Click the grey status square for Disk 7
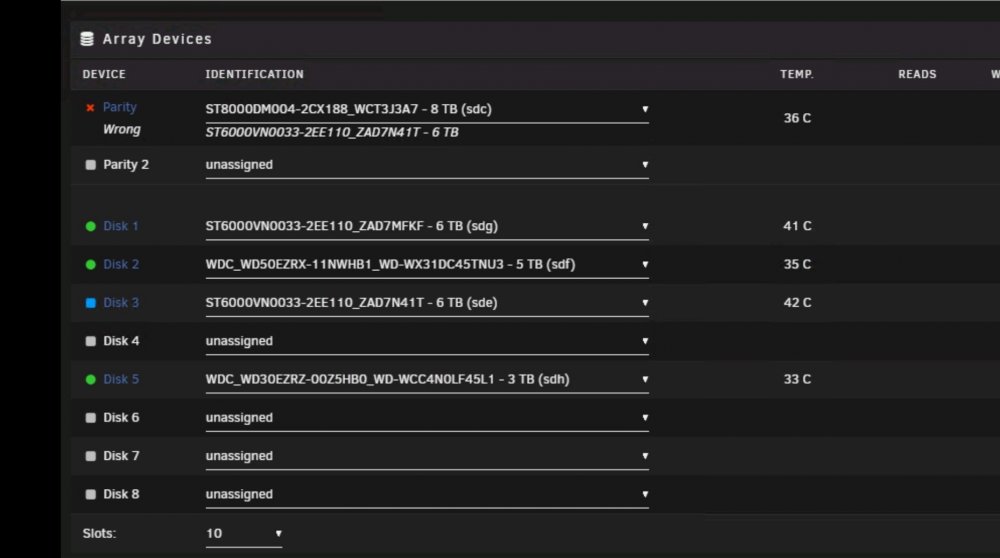This screenshot has height=558, width=1000. point(91,455)
